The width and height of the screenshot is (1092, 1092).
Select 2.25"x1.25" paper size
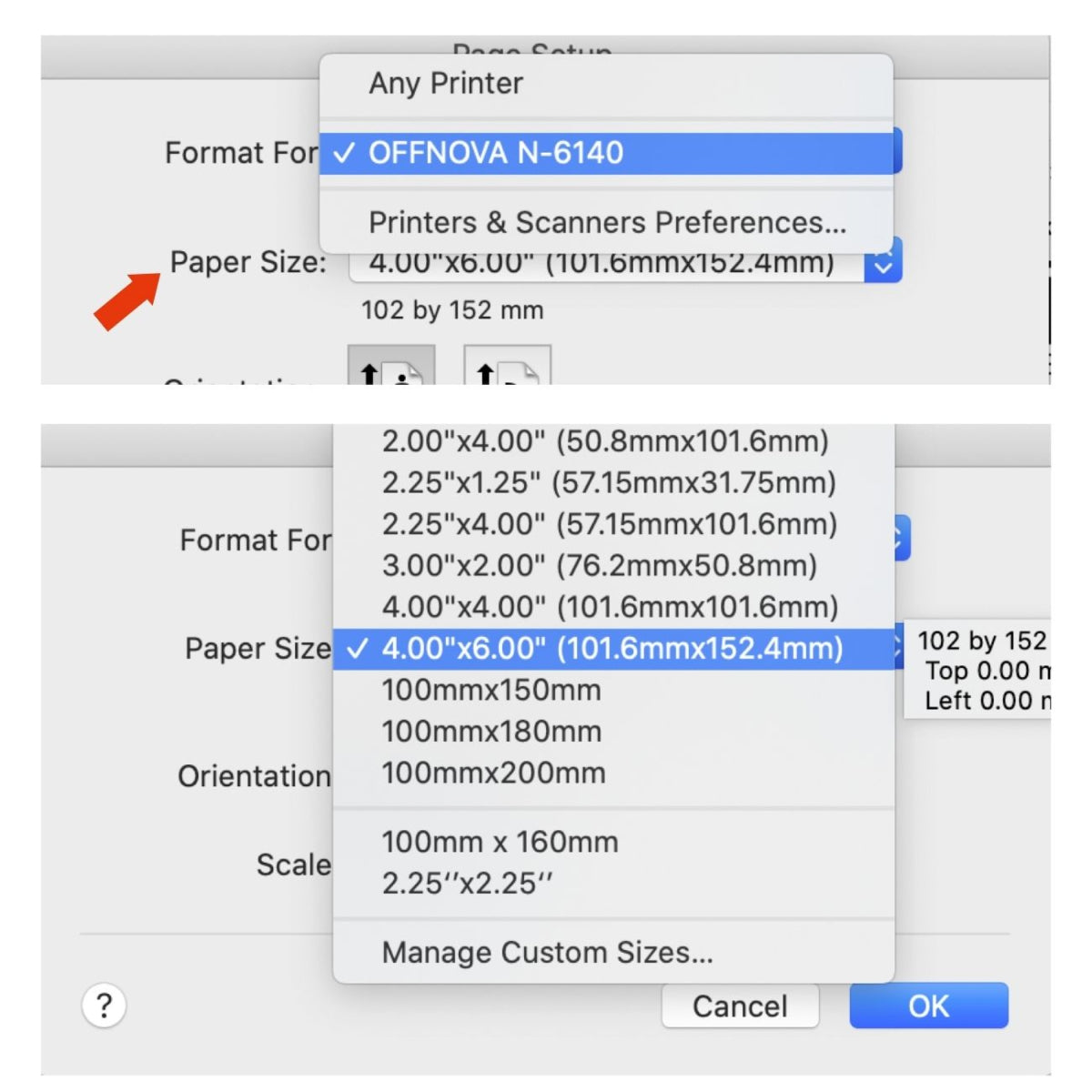coord(608,482)
